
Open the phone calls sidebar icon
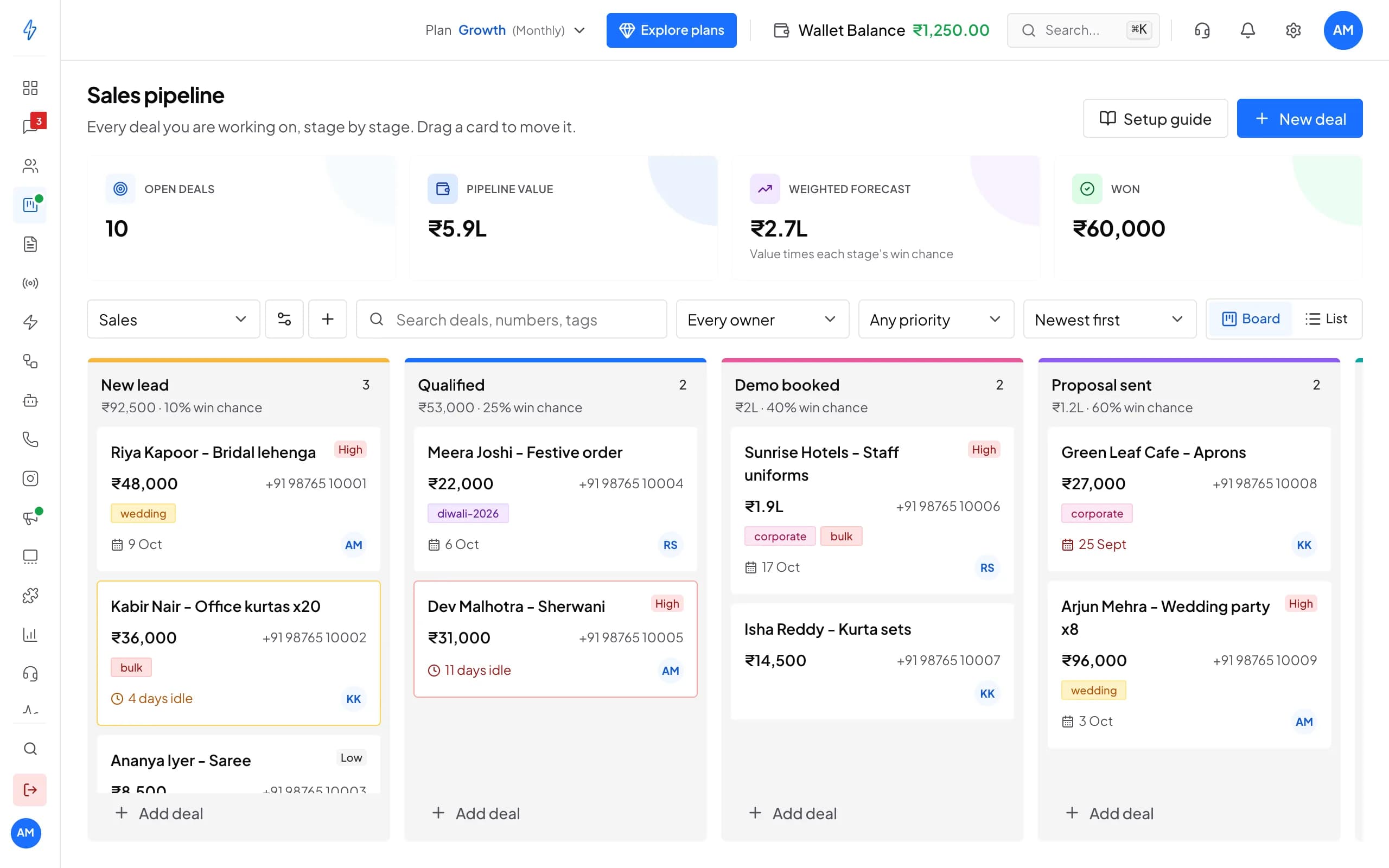tap(30, 439)
